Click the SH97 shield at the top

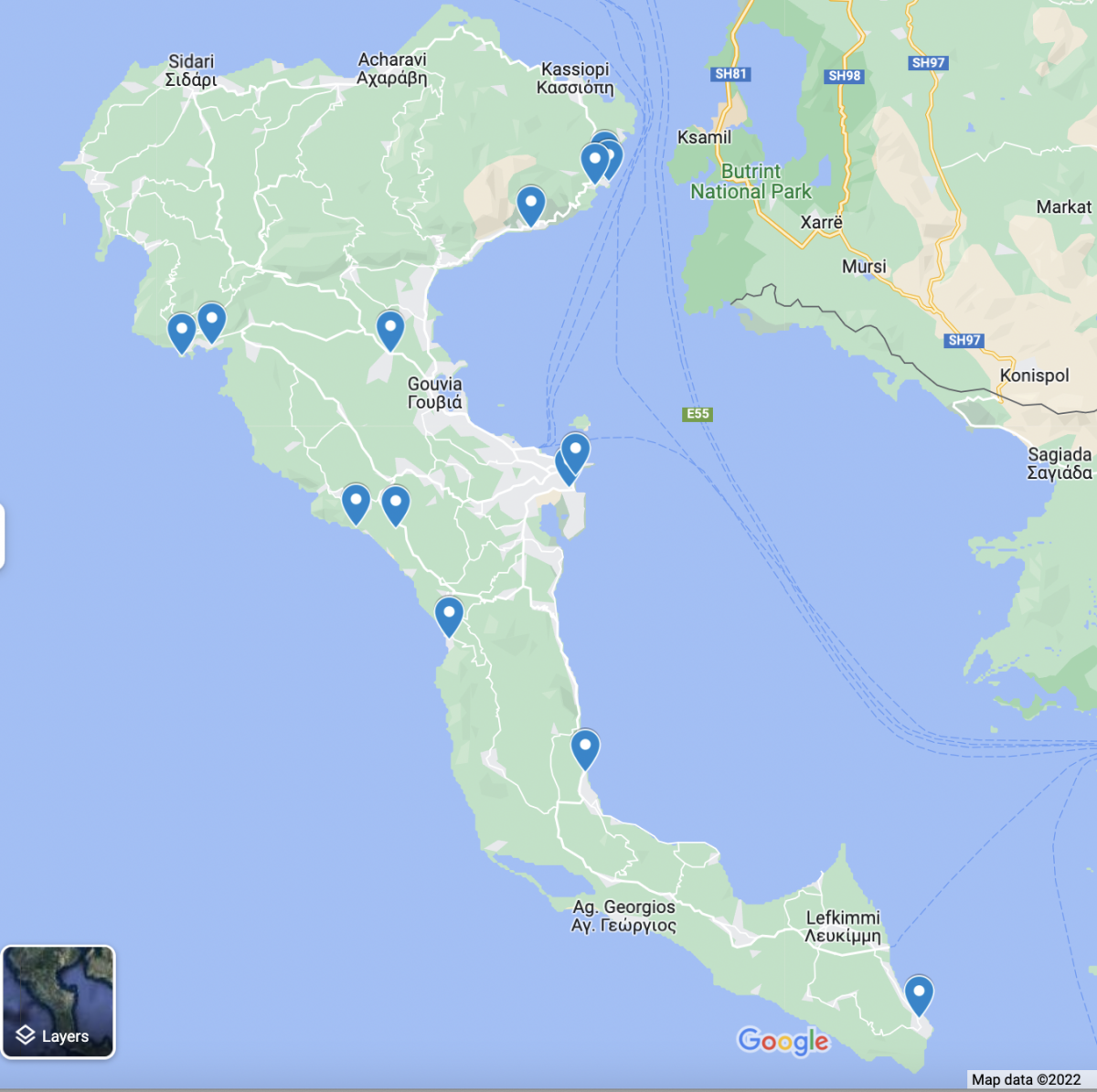pyautogui.click(x=928, y=63)
